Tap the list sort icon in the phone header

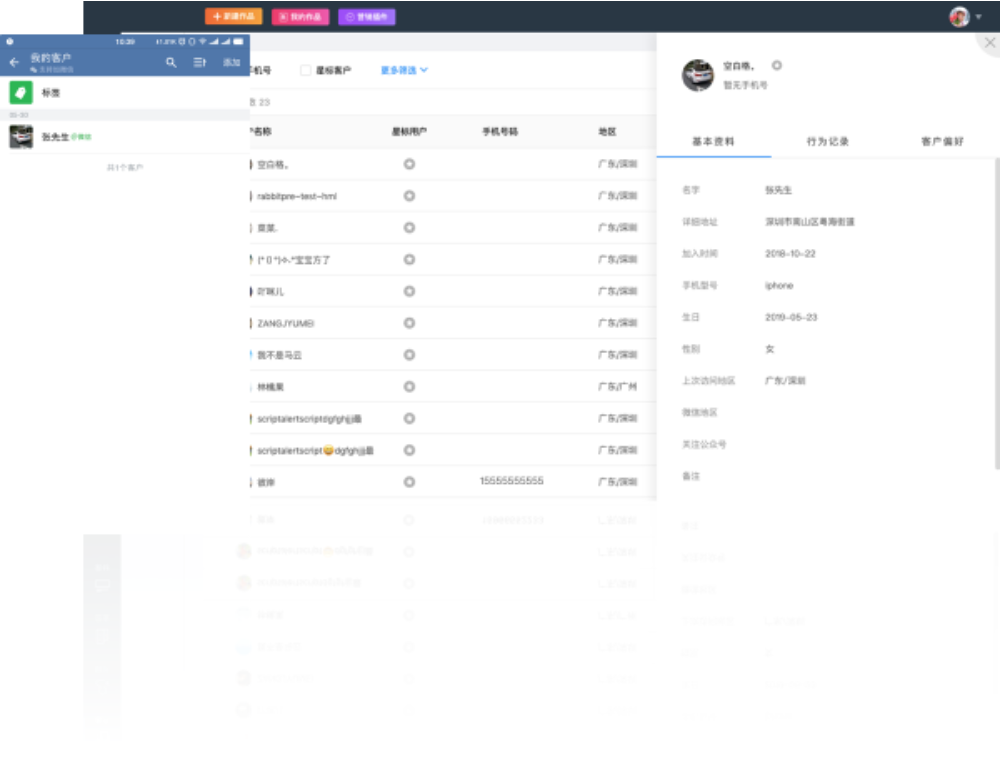(200, 62)
